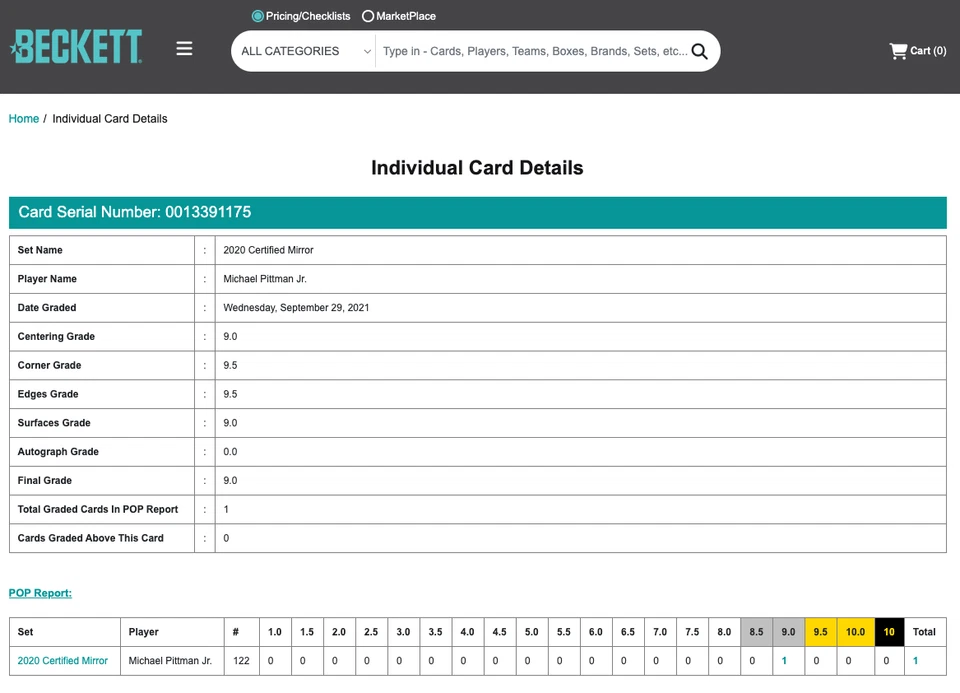Click the card number 122 cell

(x=241, y=661)
